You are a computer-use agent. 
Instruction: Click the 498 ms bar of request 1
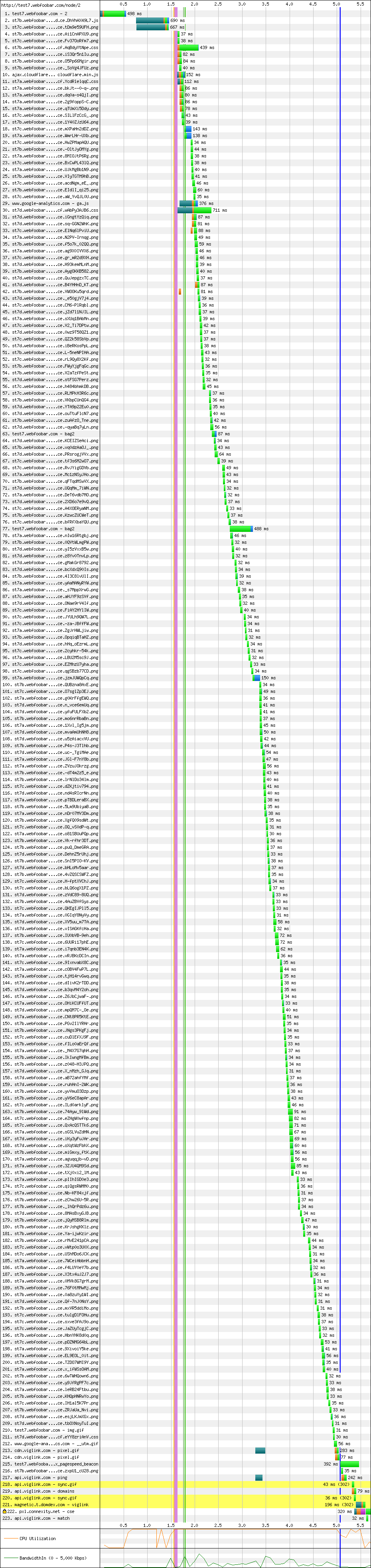(x=113, y=14)
